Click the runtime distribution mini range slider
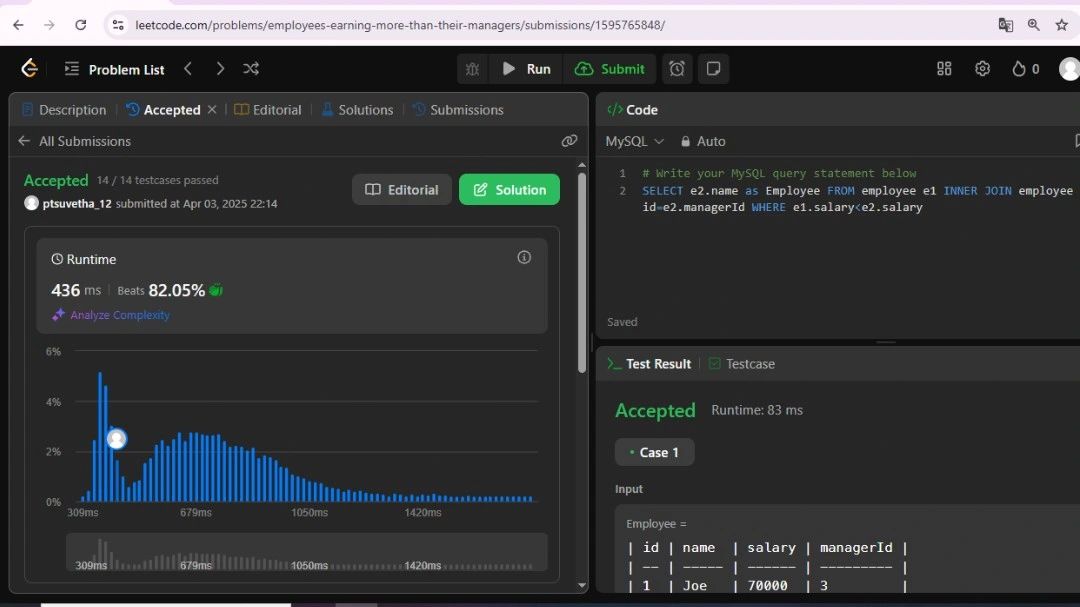 [307, 553]
